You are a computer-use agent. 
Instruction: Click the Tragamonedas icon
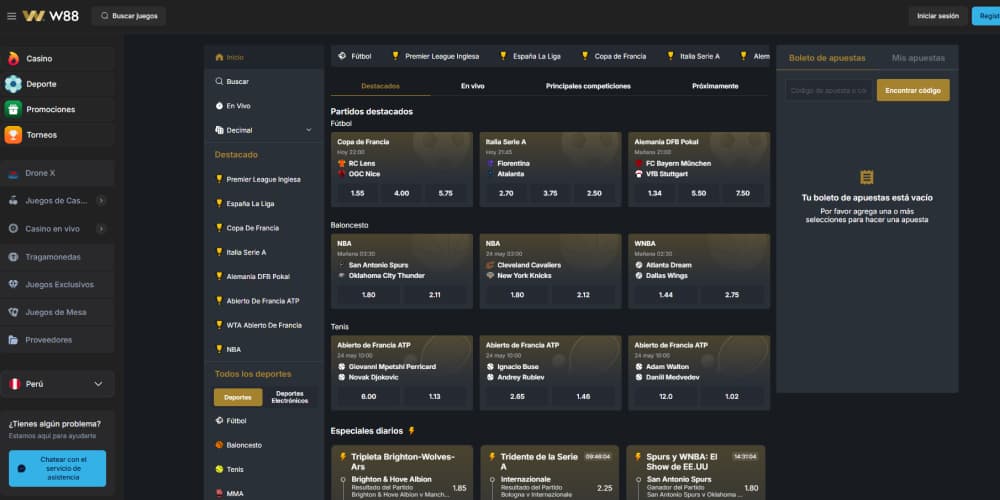point(13,257)
